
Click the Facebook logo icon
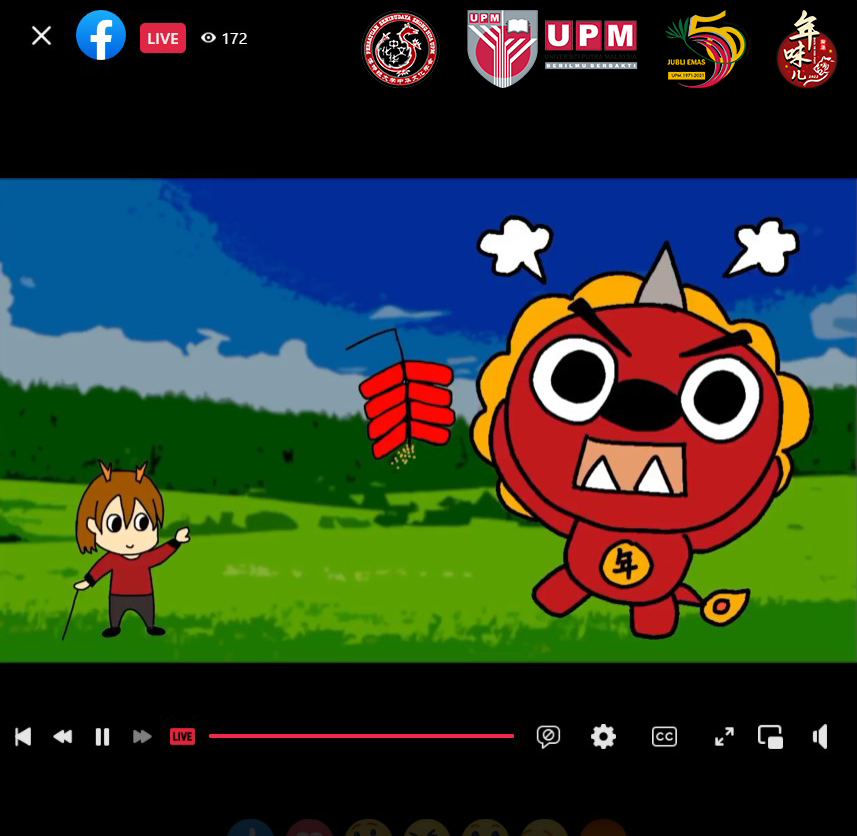(101, 37)
